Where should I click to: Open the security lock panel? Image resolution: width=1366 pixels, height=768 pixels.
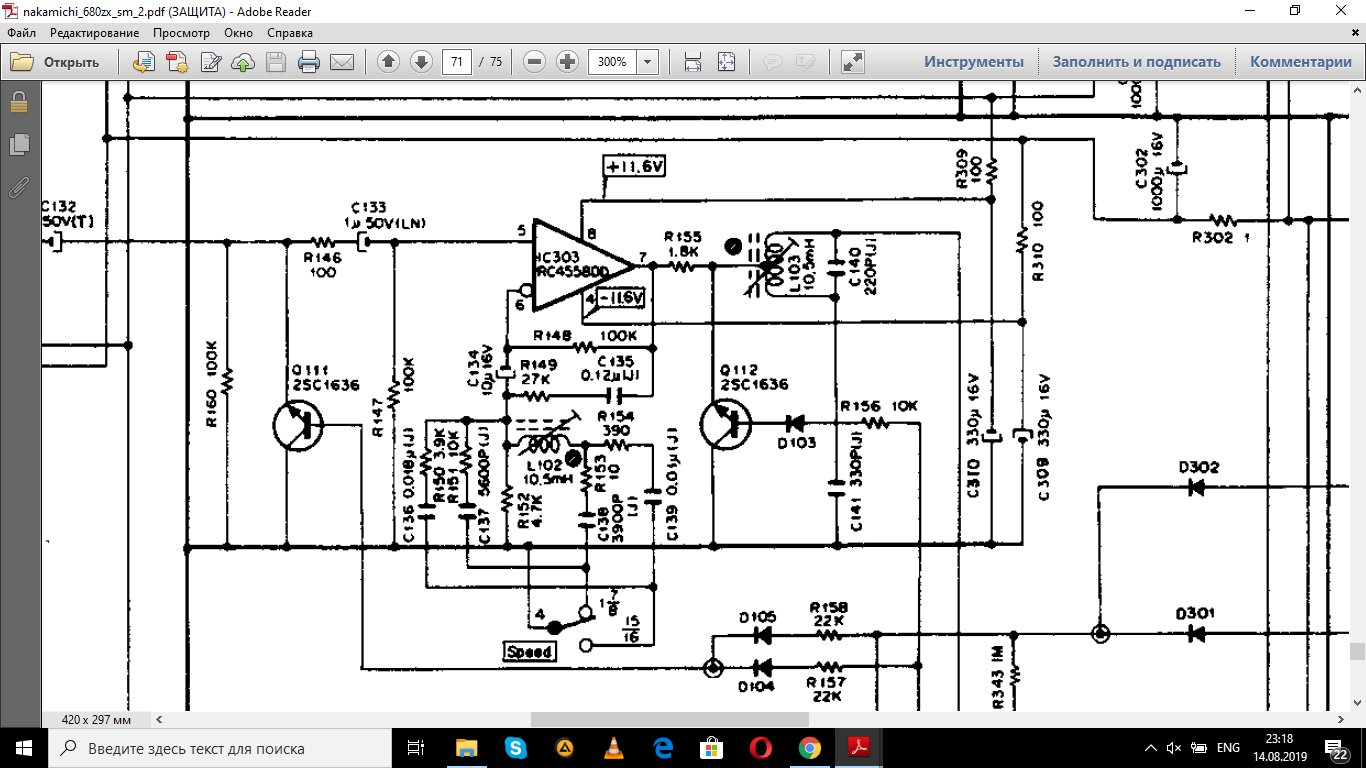pyautogui.click(x=19, y=103)
